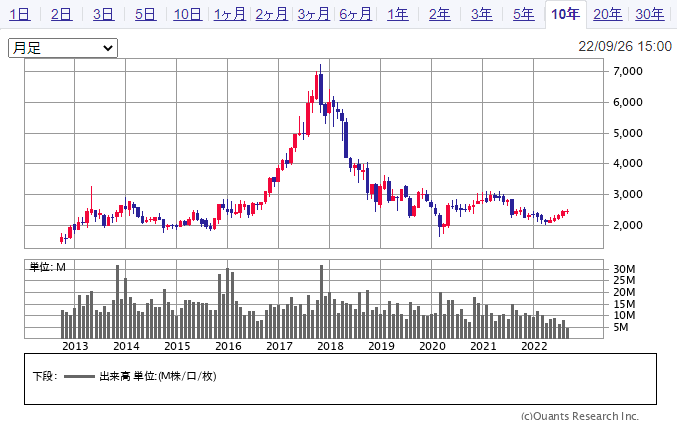
Task: Click the 25M volume axis label
Action: (624, 281)
